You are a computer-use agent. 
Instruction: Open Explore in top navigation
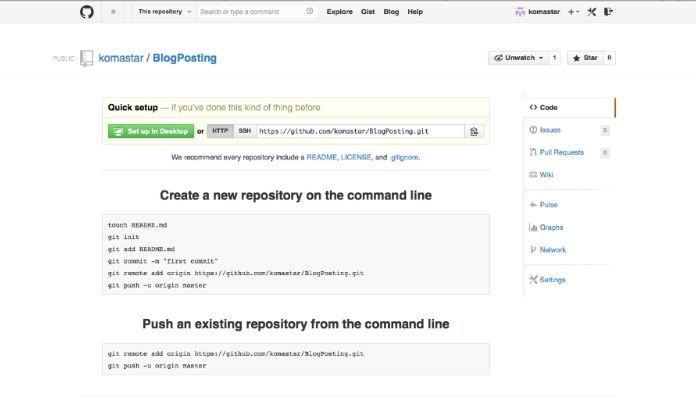340,12
